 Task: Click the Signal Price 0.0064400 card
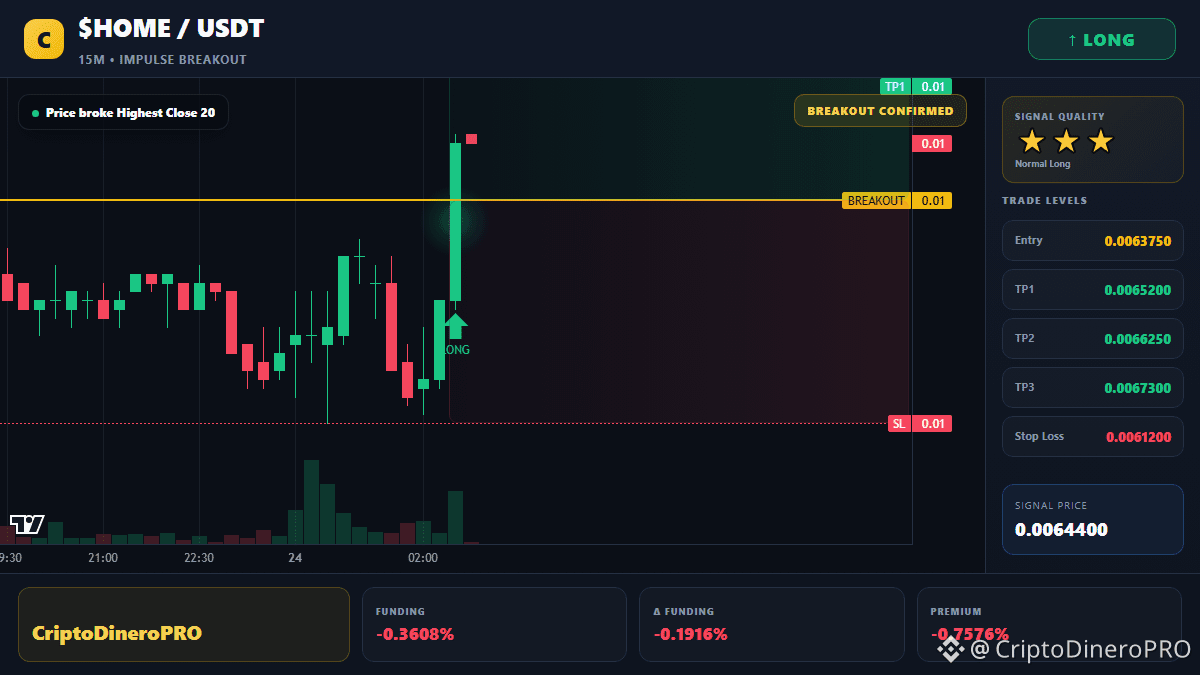(x=1092, y=520)
